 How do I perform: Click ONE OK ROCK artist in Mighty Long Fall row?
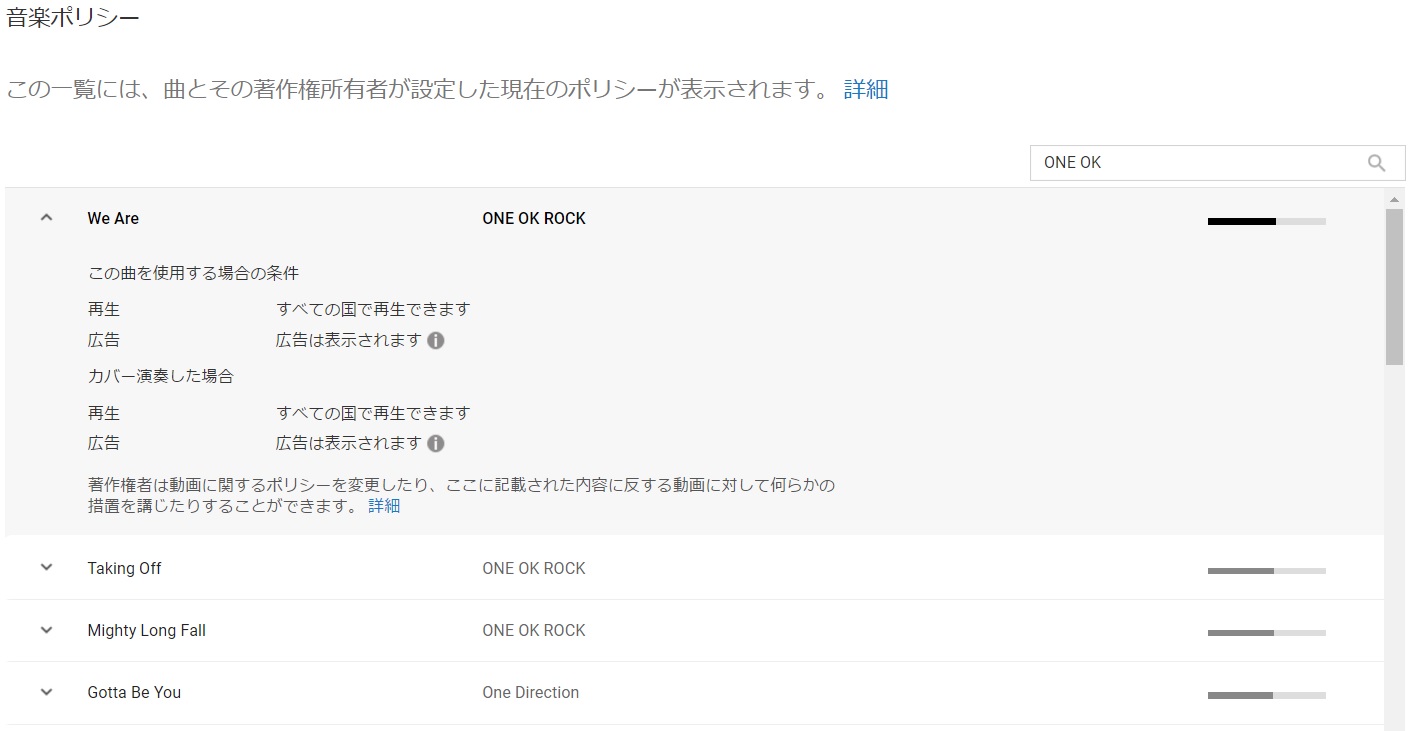534,630
